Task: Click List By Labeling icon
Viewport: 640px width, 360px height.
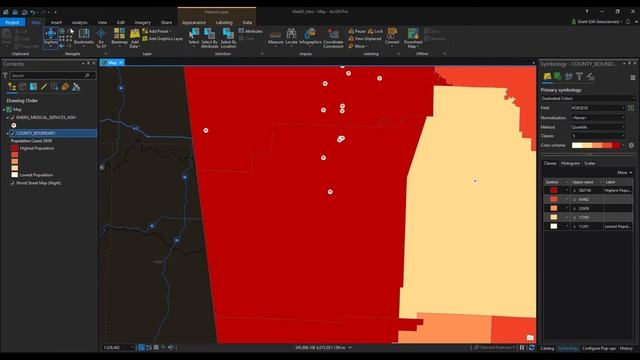Action: click(65, 87)
